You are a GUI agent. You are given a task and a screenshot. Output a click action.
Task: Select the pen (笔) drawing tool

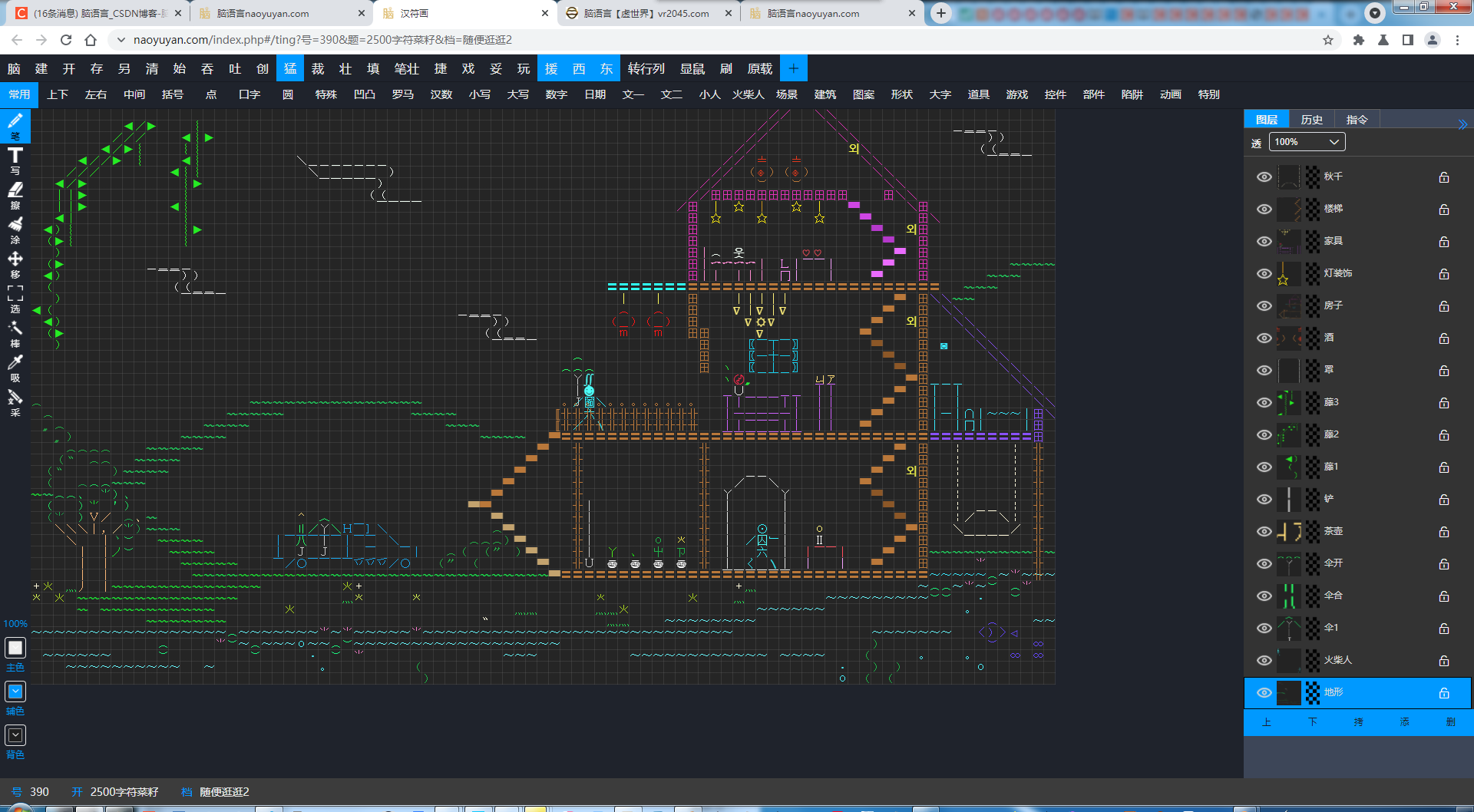tap(15, 125)
